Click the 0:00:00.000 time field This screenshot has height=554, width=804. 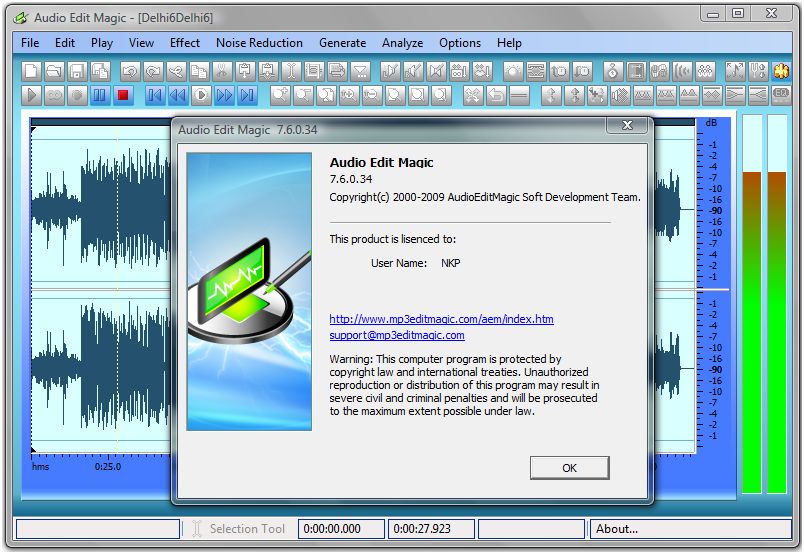(x=341, y=529)
